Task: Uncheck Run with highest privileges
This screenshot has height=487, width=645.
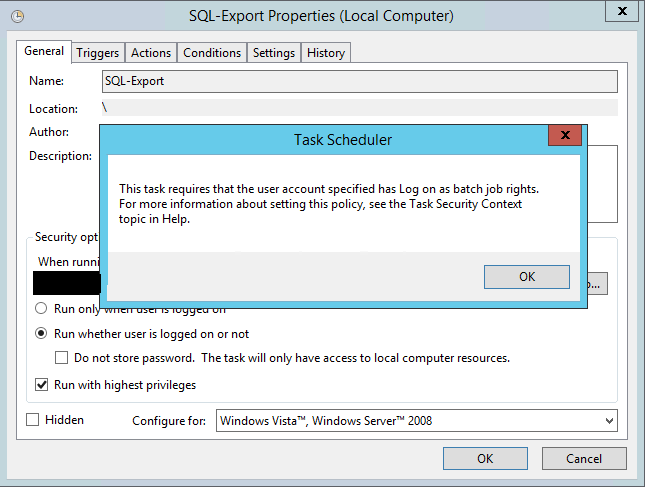Action: (x=42, y=384)
